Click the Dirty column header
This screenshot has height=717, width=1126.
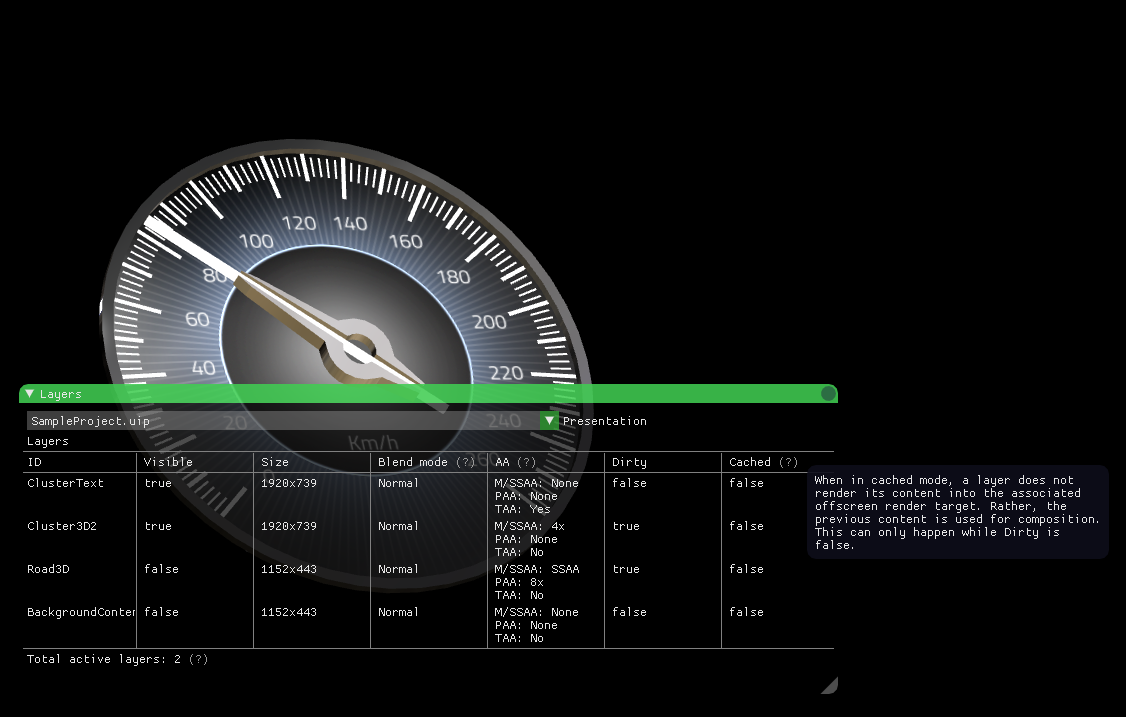coord(629,462)
